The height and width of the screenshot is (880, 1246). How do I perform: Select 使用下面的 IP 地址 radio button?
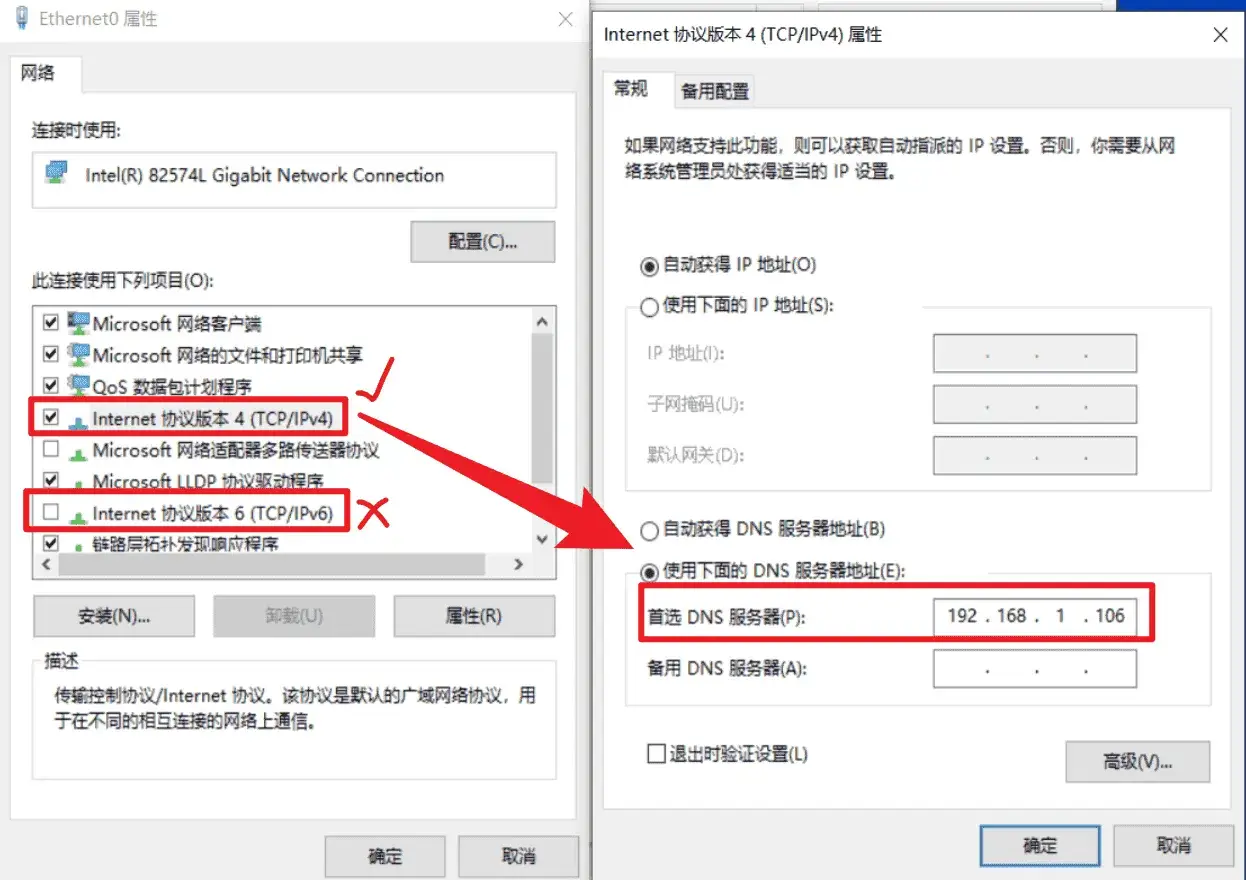(x=649, y=307)
